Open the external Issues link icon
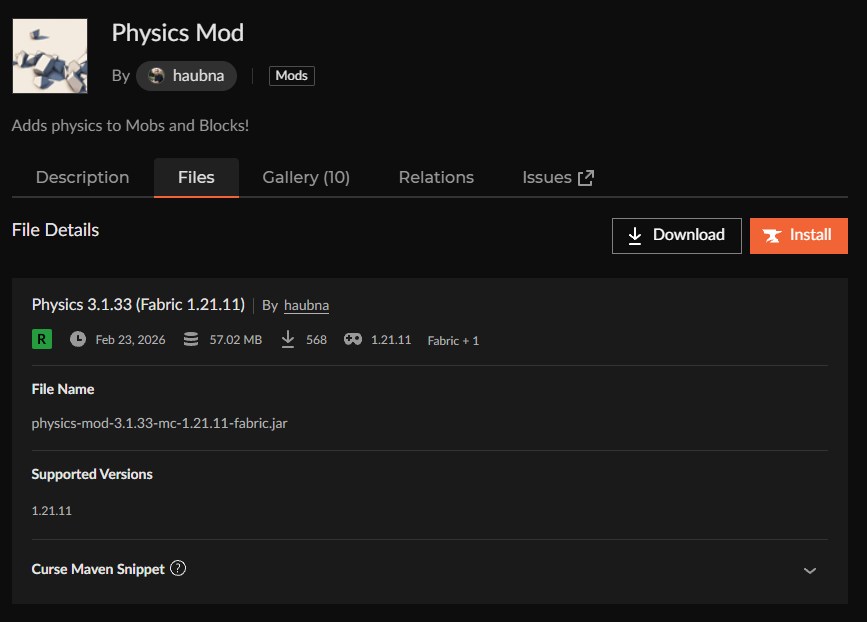Image resolution: width=867 pixels, height=622 pixels. [586, 178]
